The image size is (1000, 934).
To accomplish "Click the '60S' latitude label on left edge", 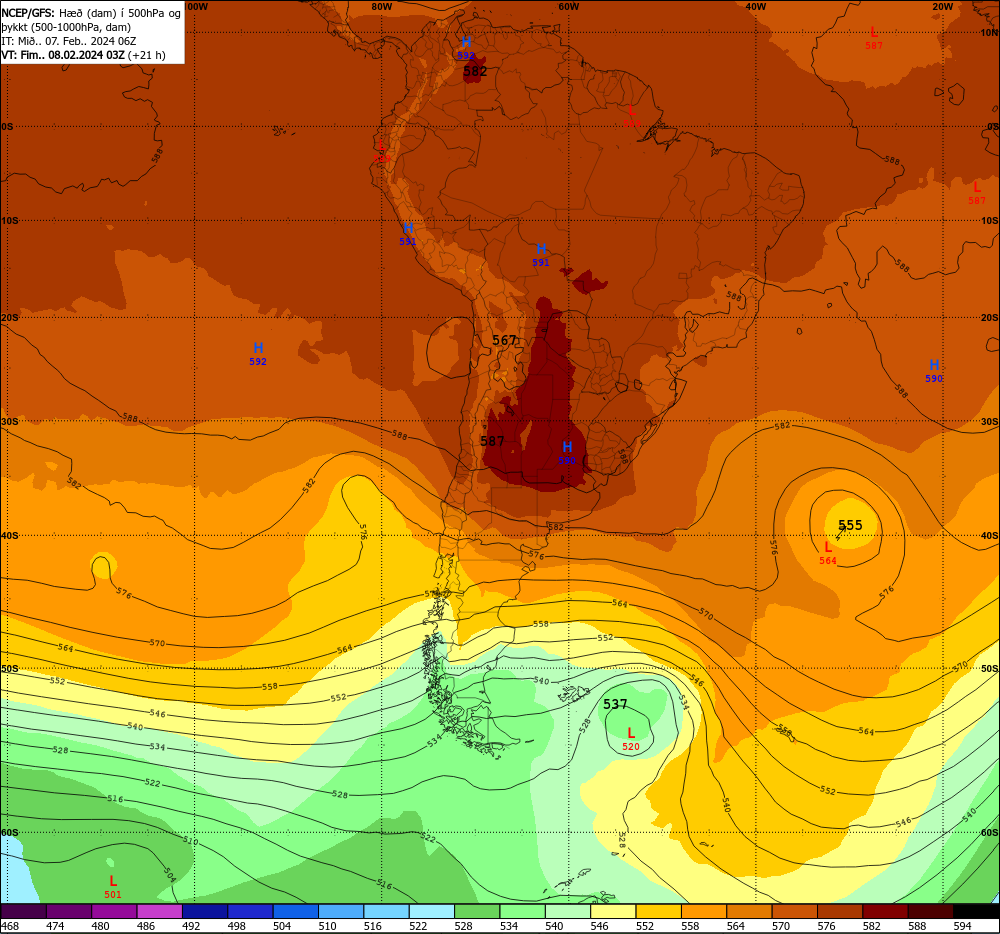I will (10, 833).
